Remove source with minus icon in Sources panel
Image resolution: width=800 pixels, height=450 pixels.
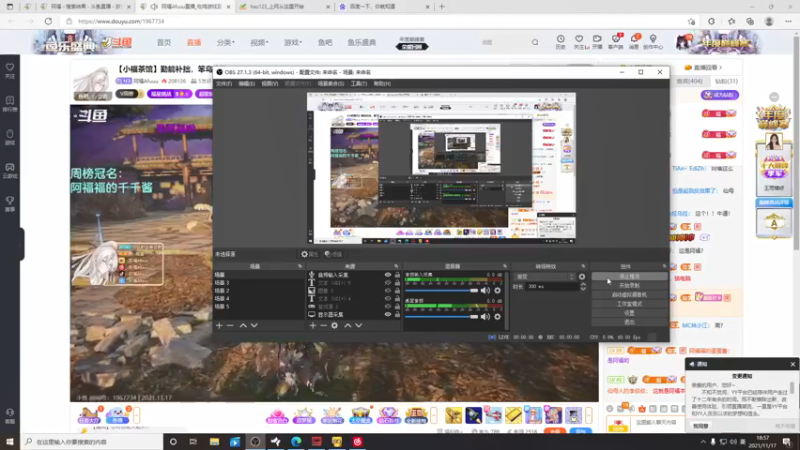point(323,326)
